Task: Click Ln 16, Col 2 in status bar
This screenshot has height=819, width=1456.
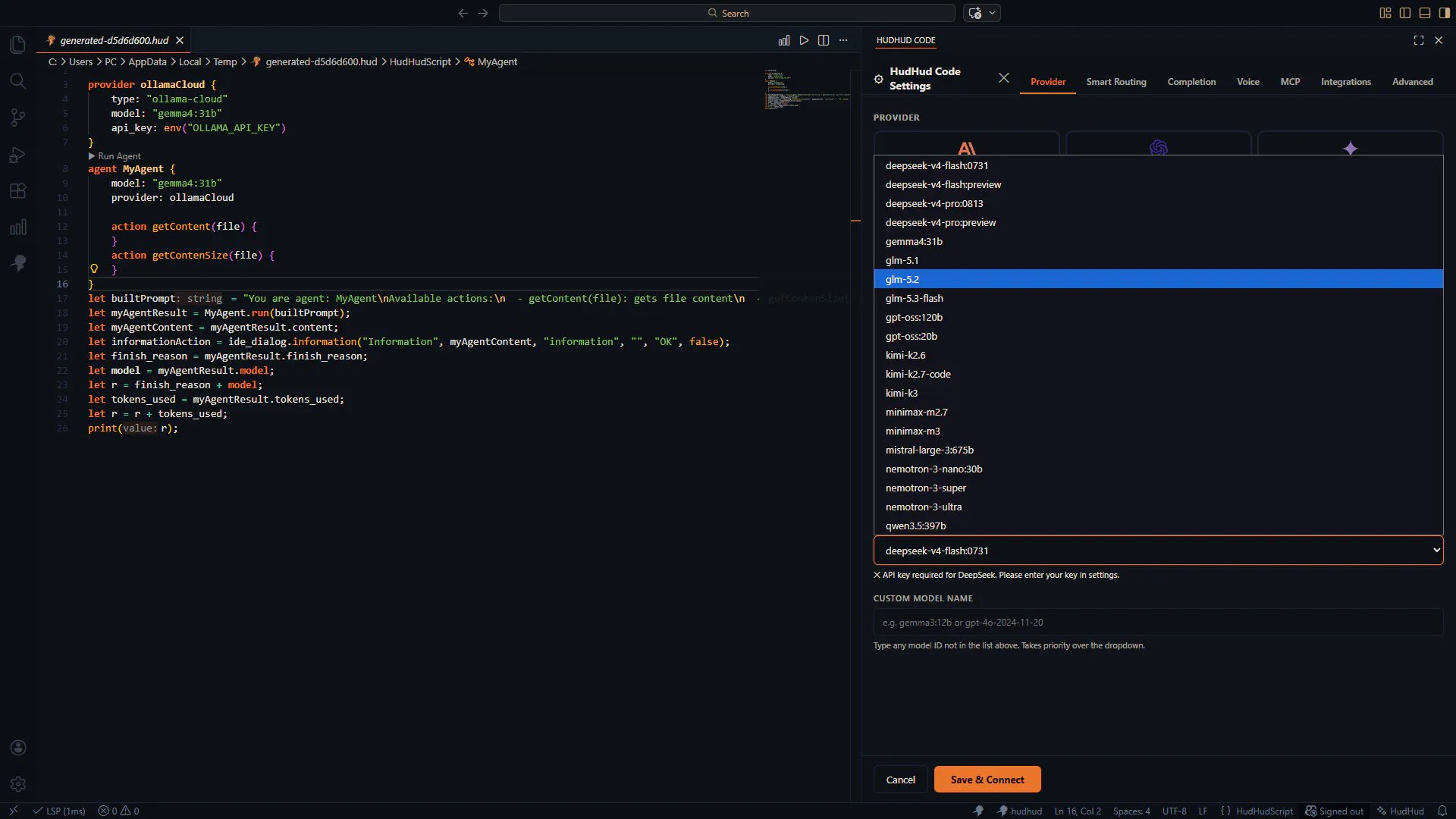Action: [1078, 811]
